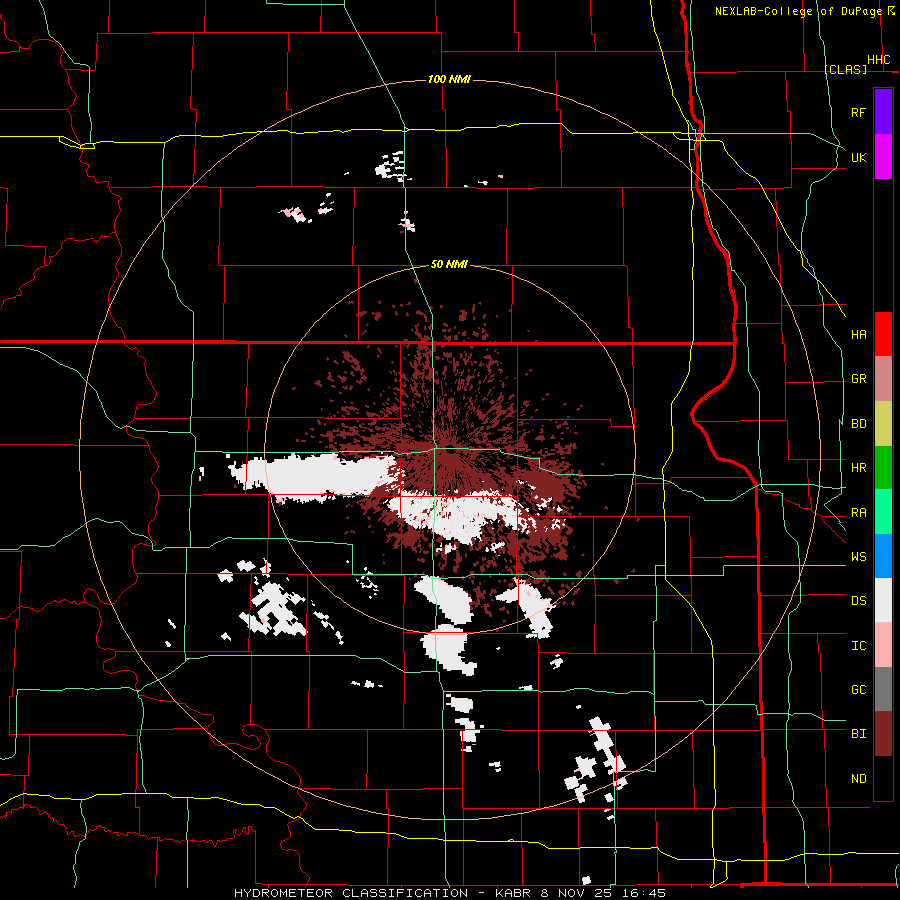
Task: Click the HA red legend swatch
Action: [x=883, y=334]
